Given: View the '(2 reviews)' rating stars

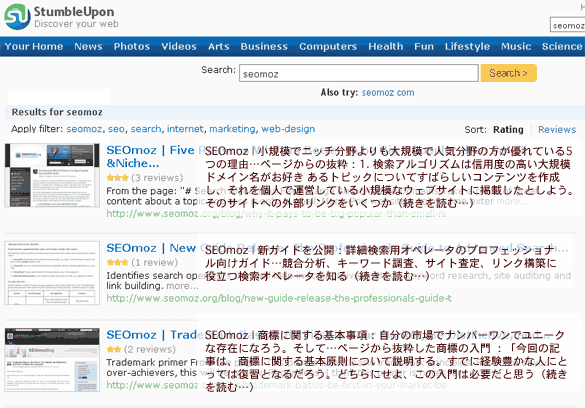Looking at the screenshot, I should point(113,349).
